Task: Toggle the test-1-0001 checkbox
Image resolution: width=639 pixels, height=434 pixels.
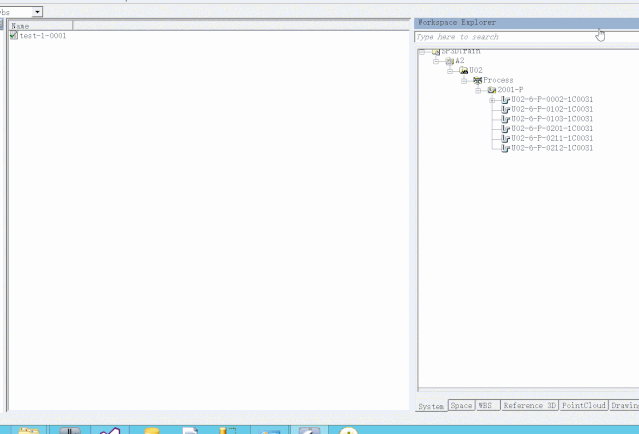Action: 13,35
